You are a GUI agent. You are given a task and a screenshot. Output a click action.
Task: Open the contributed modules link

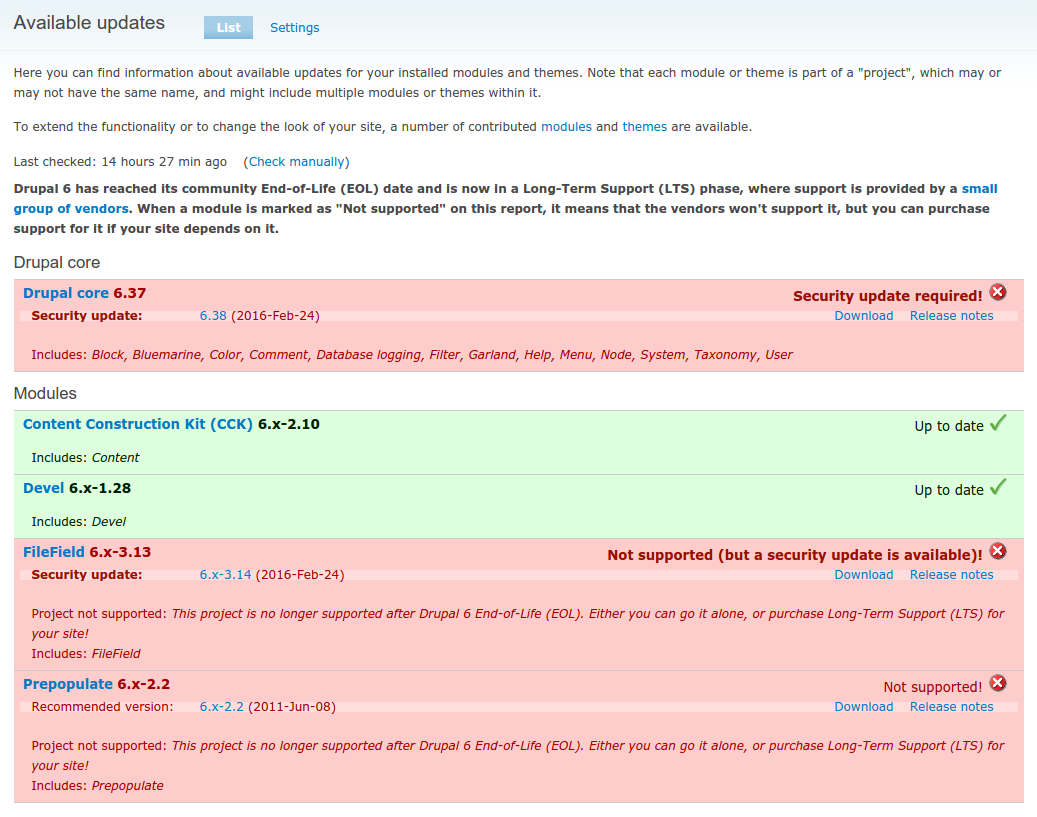point(566,126)
